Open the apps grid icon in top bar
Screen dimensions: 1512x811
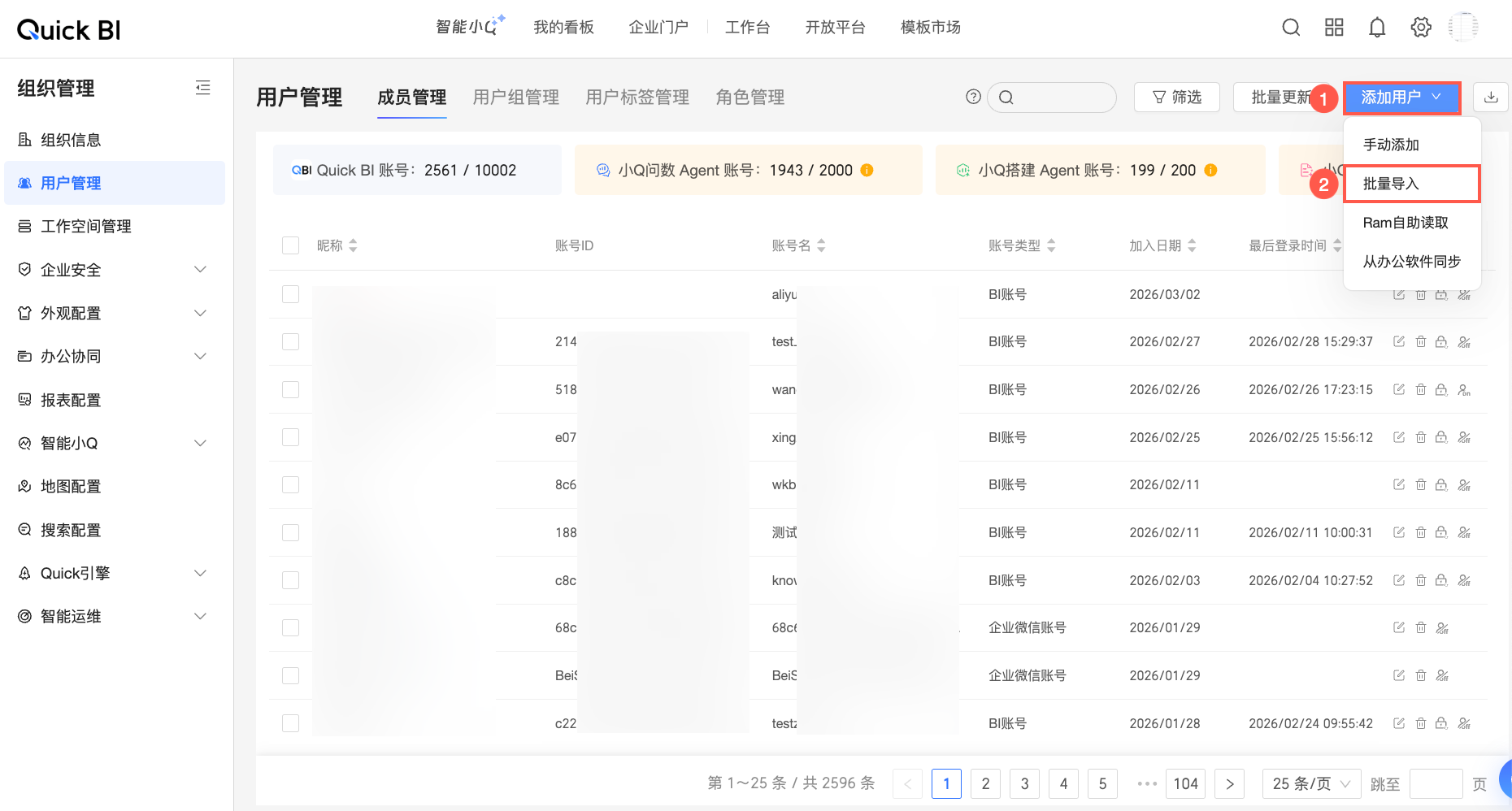(1334, 28)
